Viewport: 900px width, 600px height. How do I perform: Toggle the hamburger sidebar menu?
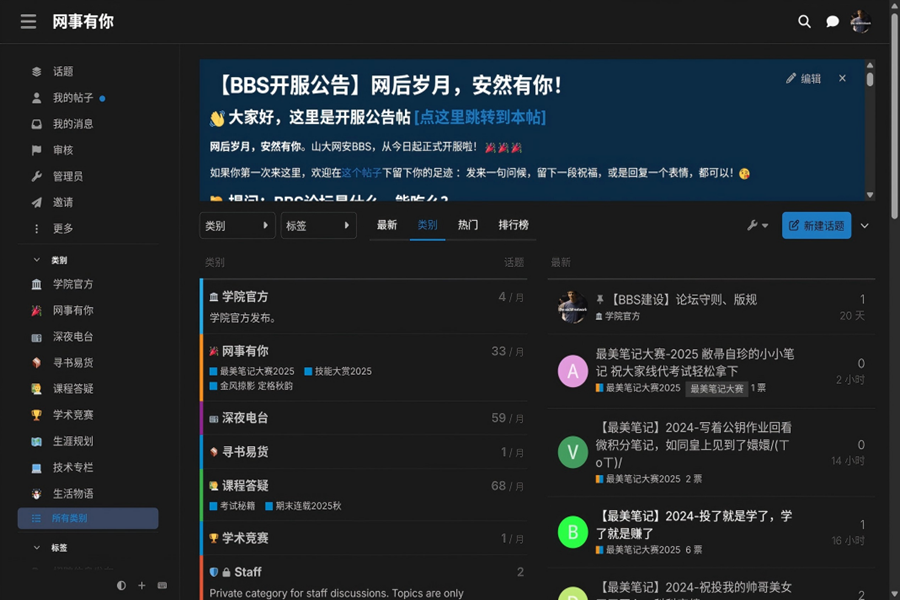coord(28,21)
